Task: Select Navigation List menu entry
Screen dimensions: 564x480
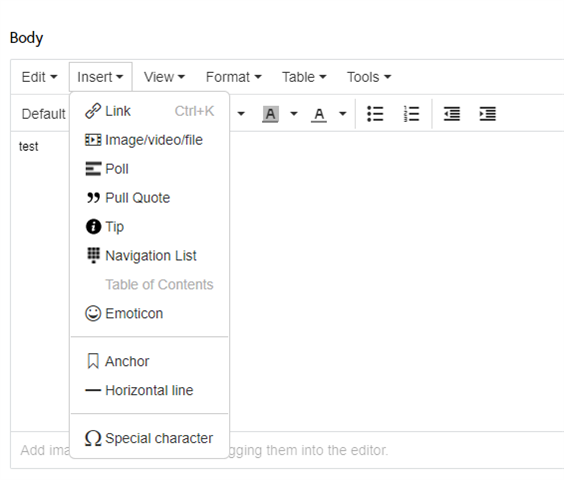Action: (x=150, y=255)
